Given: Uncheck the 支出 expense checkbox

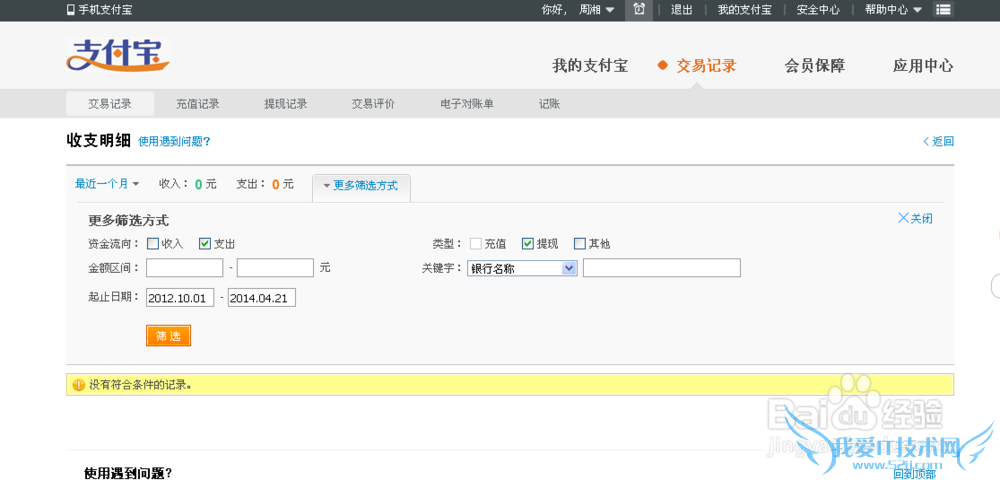Looking at the screenshot, I should [x=205, y=243].
